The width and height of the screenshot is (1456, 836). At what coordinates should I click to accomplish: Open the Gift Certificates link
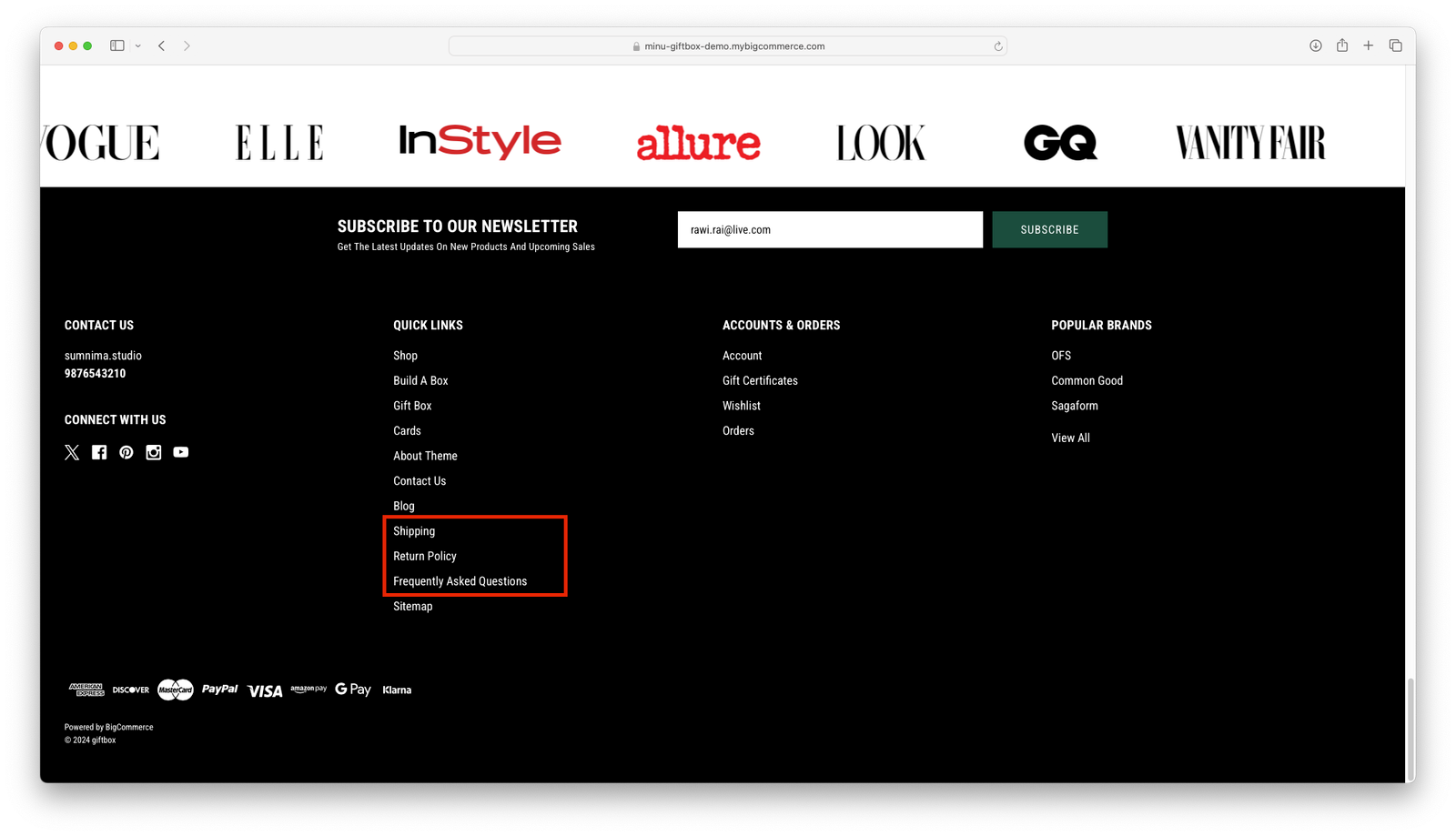click(760, 380)
